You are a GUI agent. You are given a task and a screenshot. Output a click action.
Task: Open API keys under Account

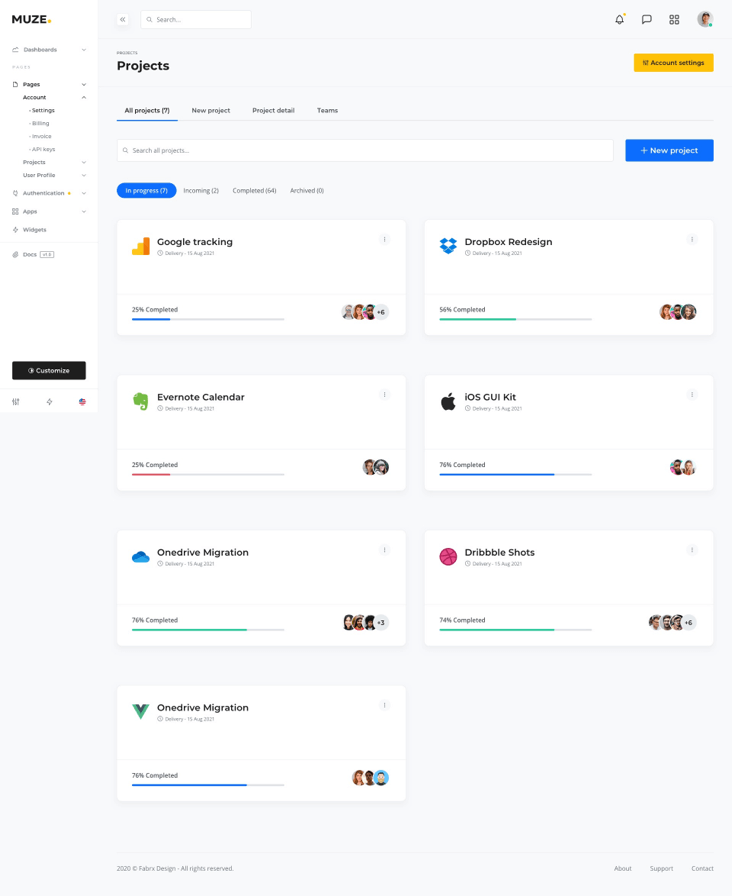point(43,149)
